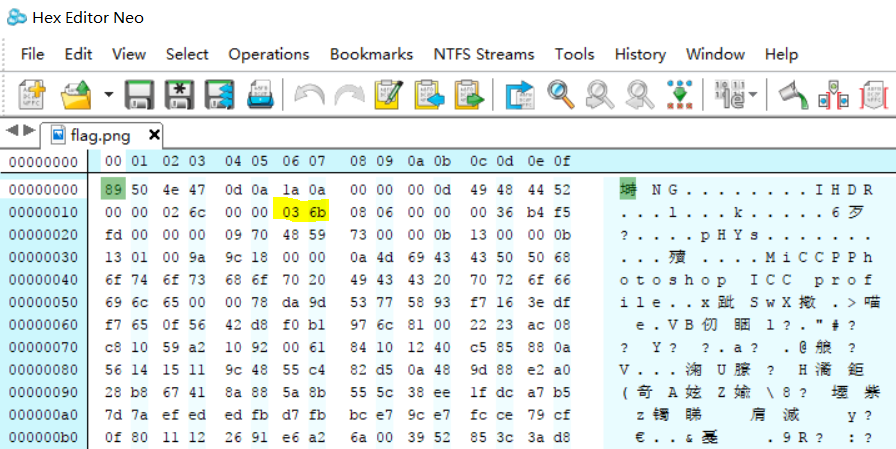This screenshot has width=896, height=449.
Task: Open the Tools menu
Action: tap(575, 54)
